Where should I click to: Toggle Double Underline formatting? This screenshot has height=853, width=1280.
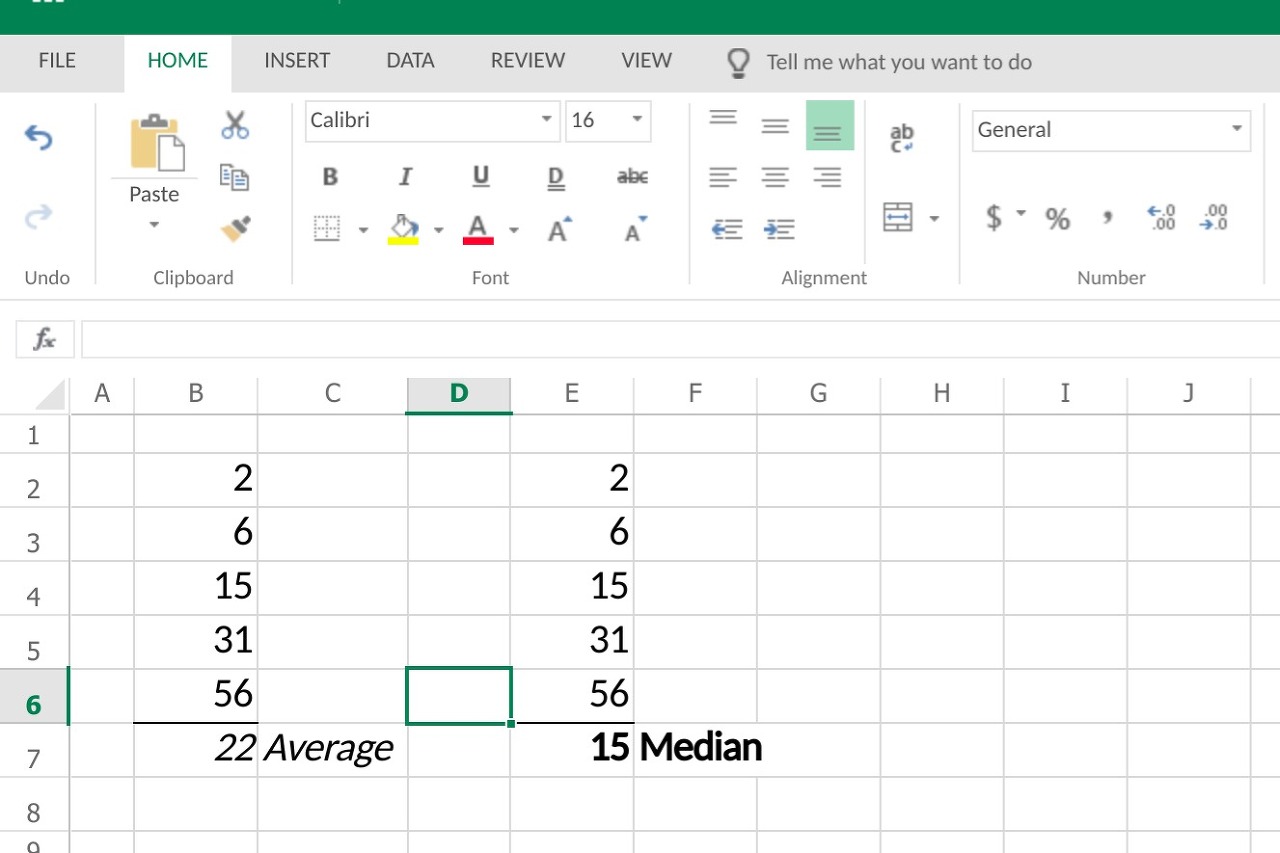coord(556,178)
